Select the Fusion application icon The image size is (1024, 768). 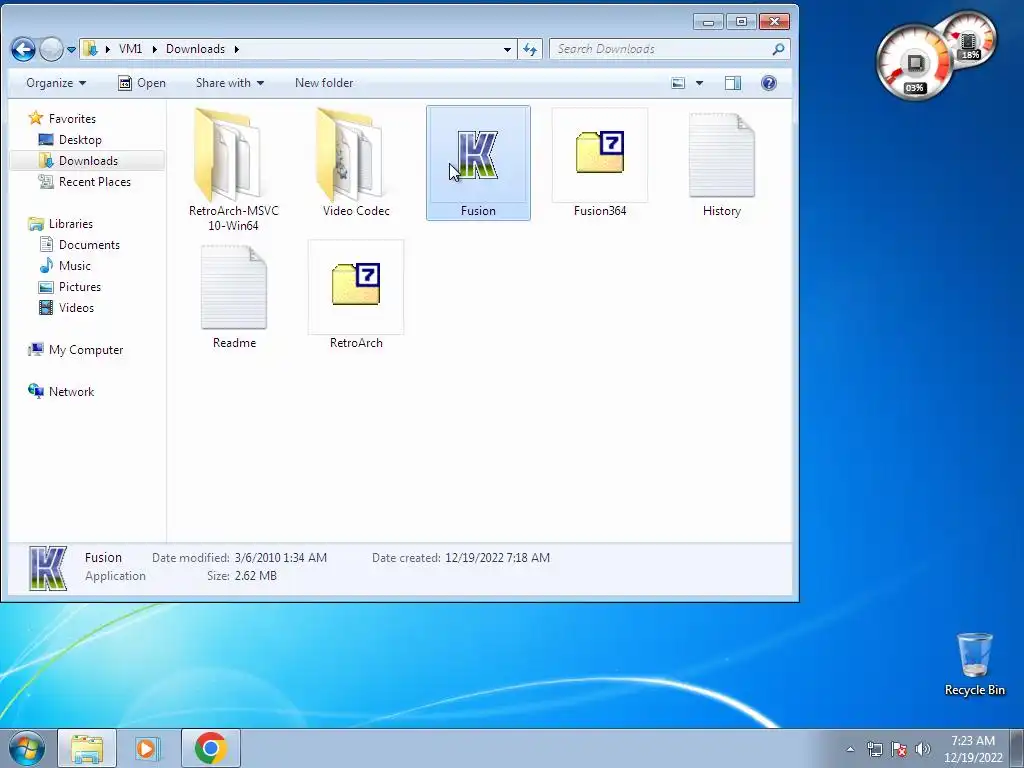[x=478, y=163]
